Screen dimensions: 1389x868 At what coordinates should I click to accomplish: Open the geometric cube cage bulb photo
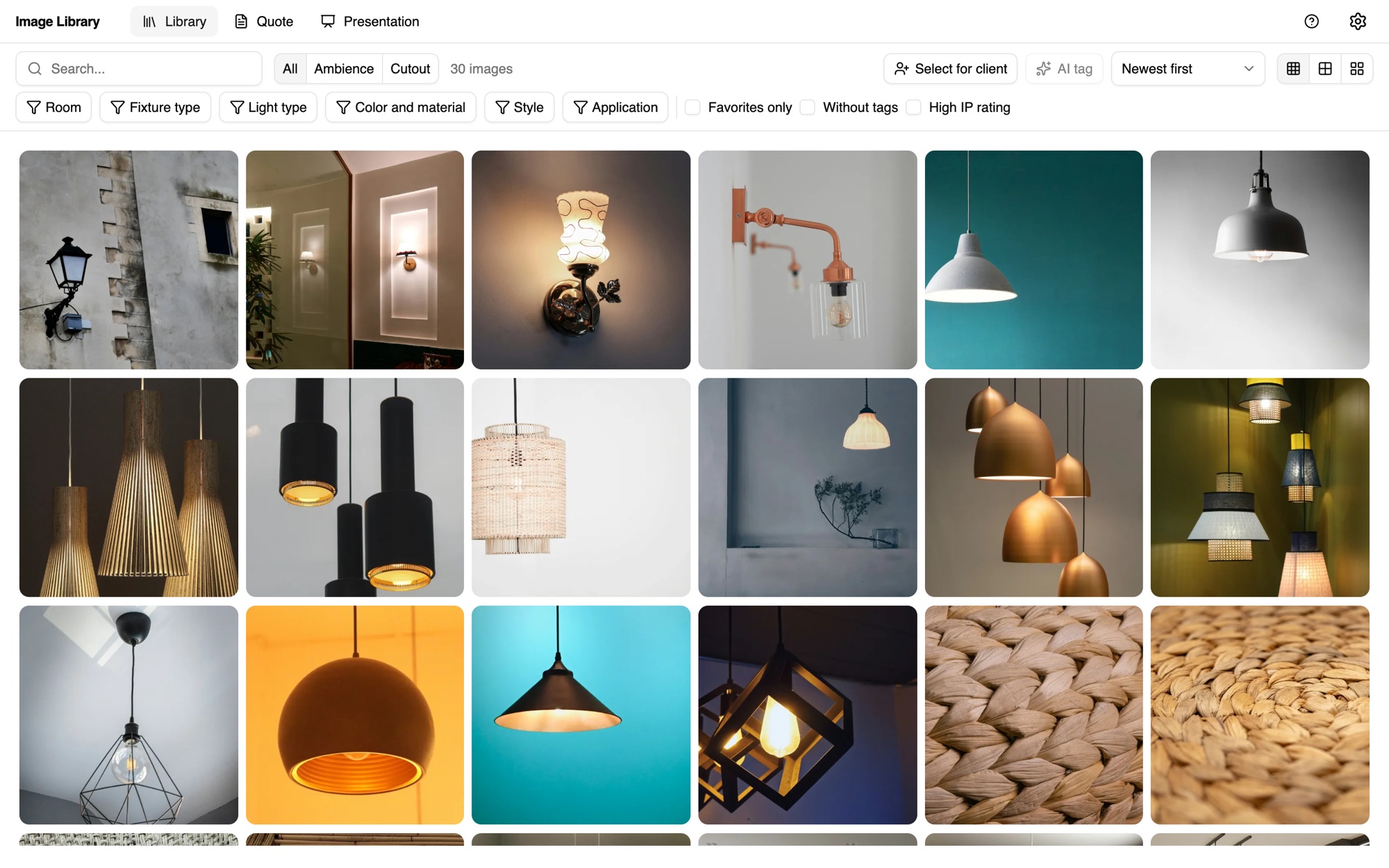pos(808,715)
